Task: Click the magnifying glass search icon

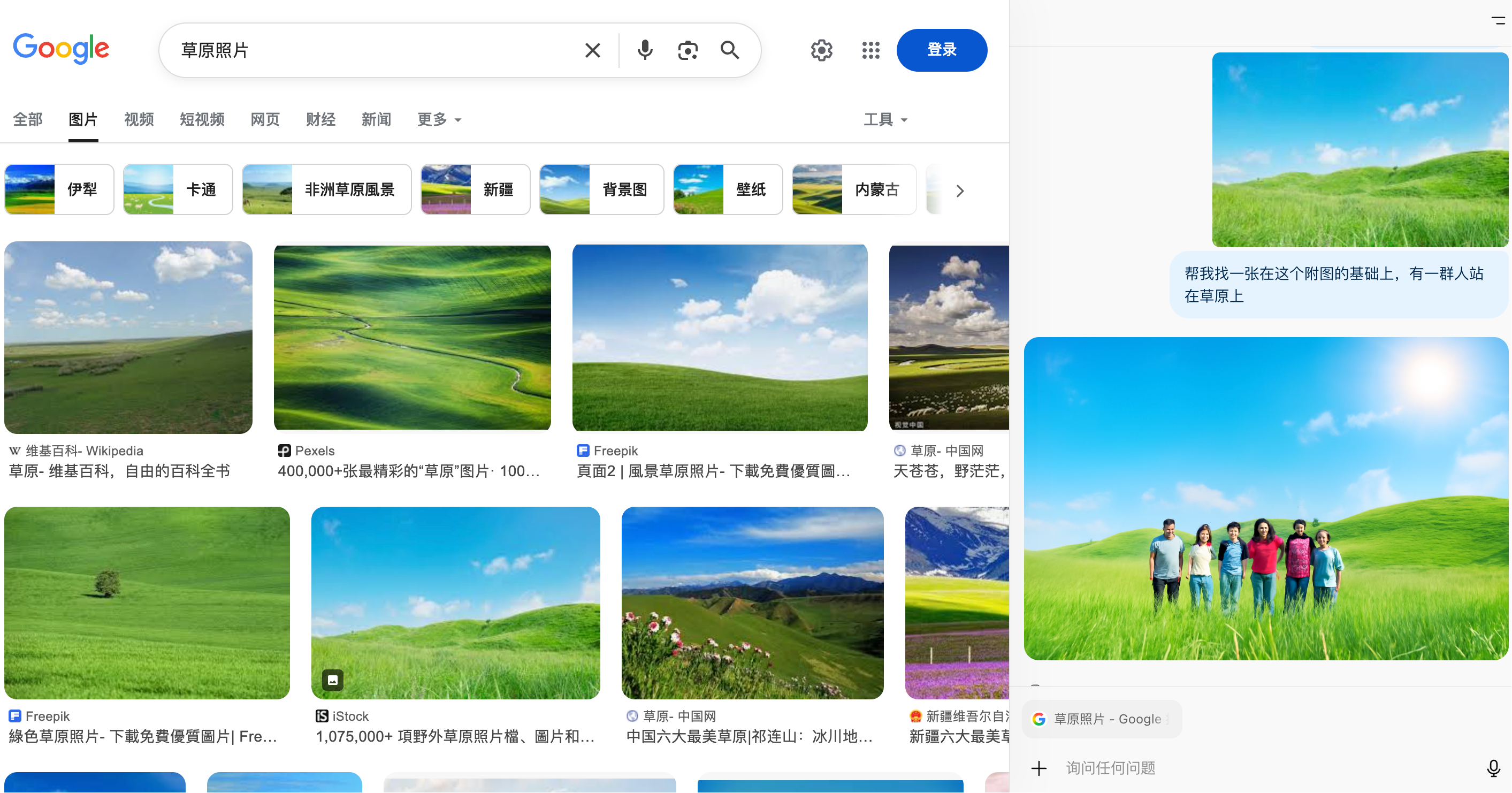Action: pos(730,50)
